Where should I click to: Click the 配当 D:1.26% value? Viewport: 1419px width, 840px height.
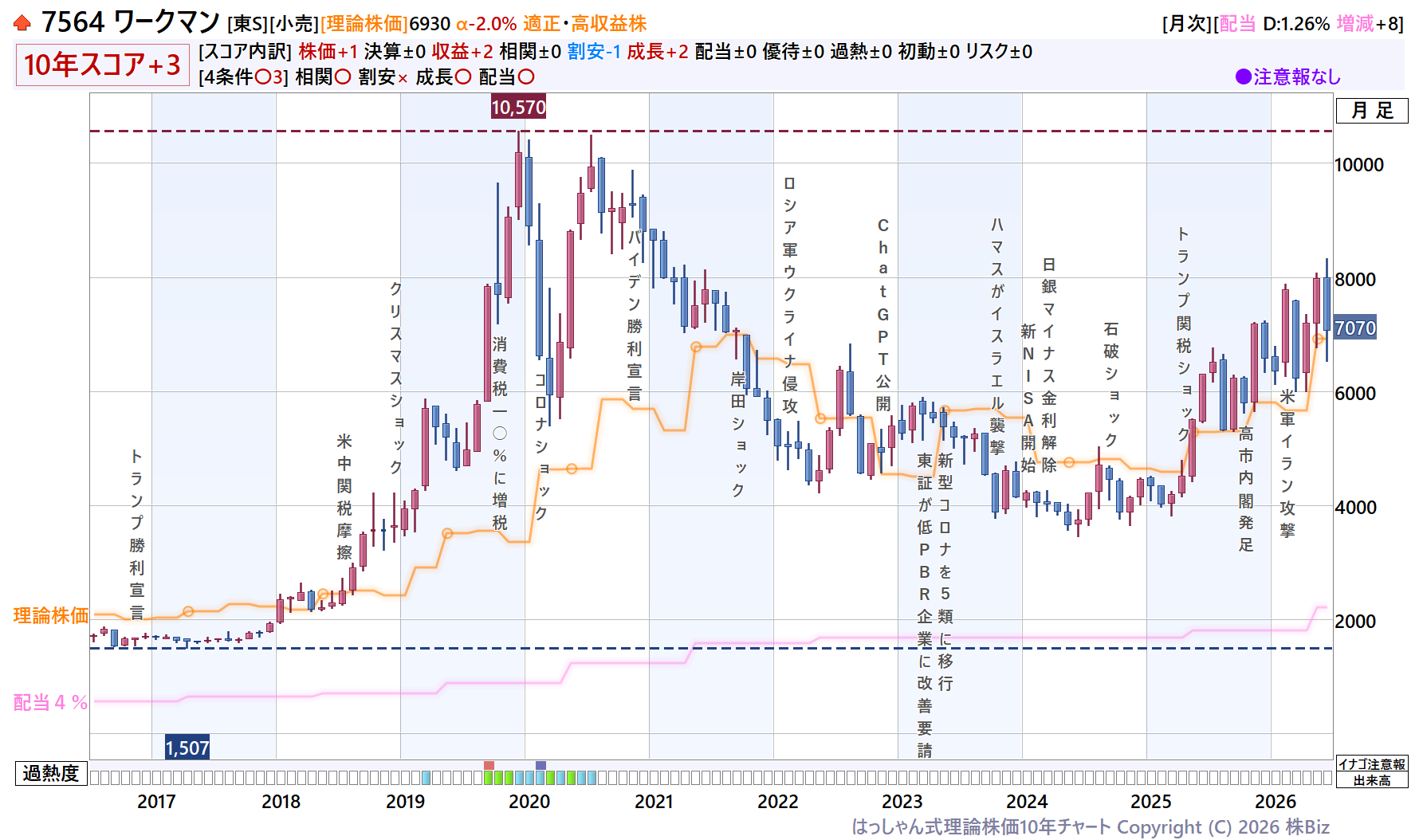1274,24
